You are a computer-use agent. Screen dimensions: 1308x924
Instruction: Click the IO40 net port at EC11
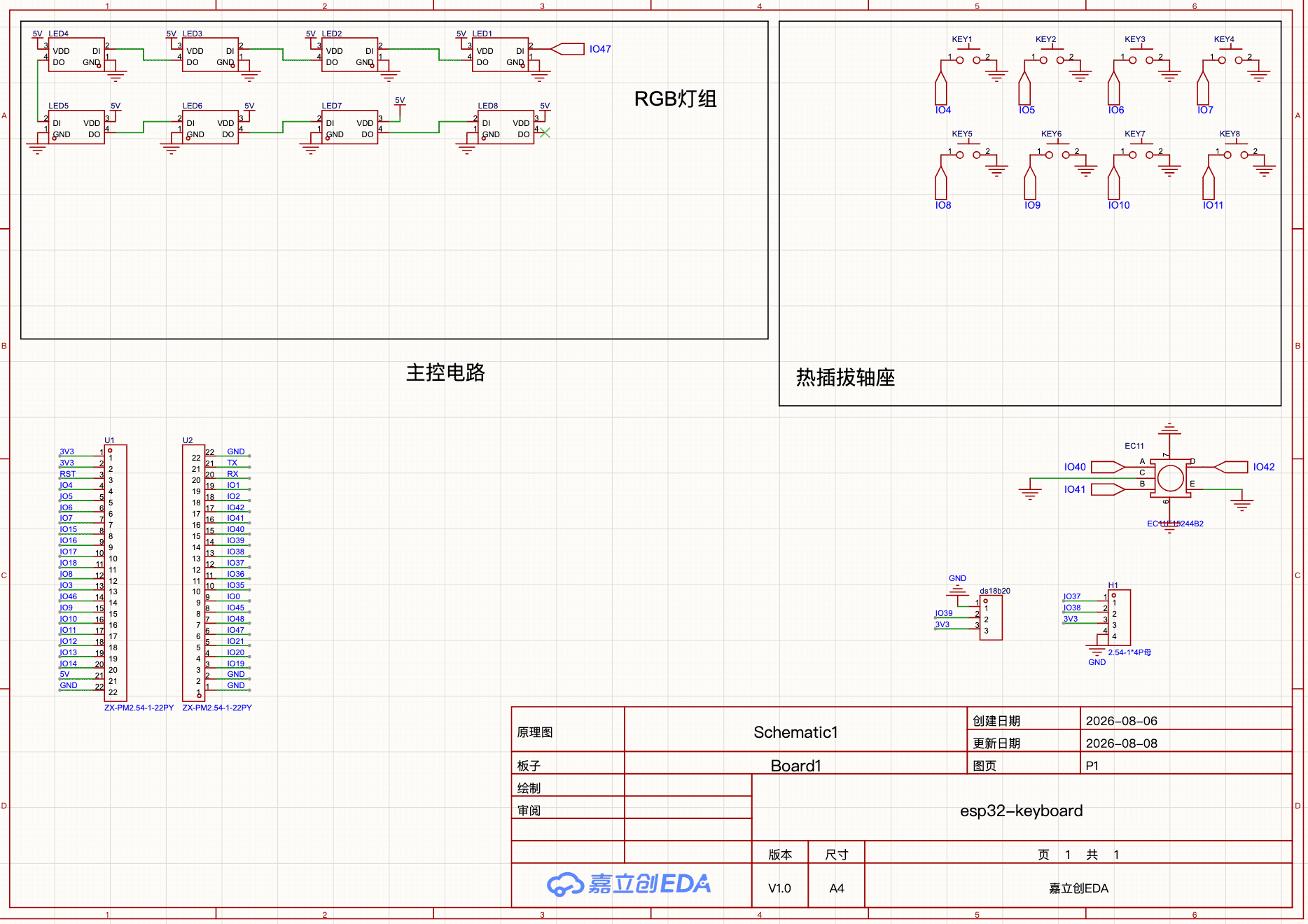pos(1108,467)
